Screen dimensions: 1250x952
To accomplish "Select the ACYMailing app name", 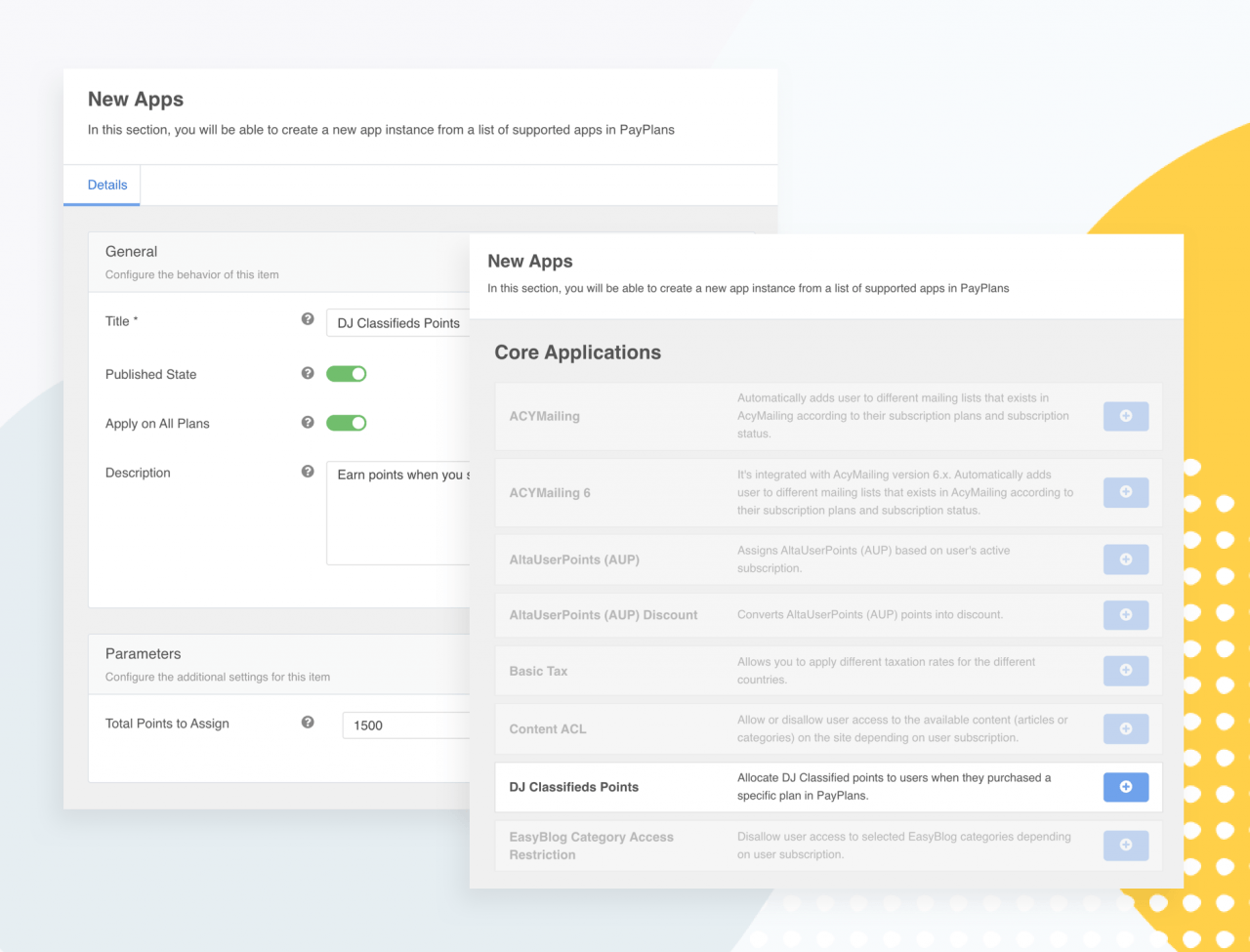I will pyautogui.click(x=545, y=416).
